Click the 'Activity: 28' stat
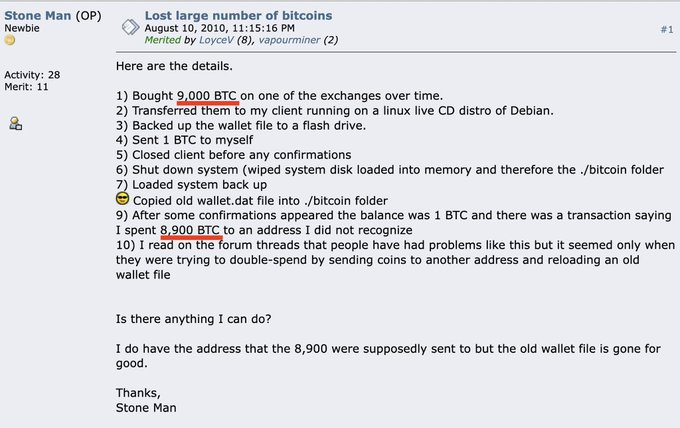Viewport: 680px width, 428px height. 32,75
